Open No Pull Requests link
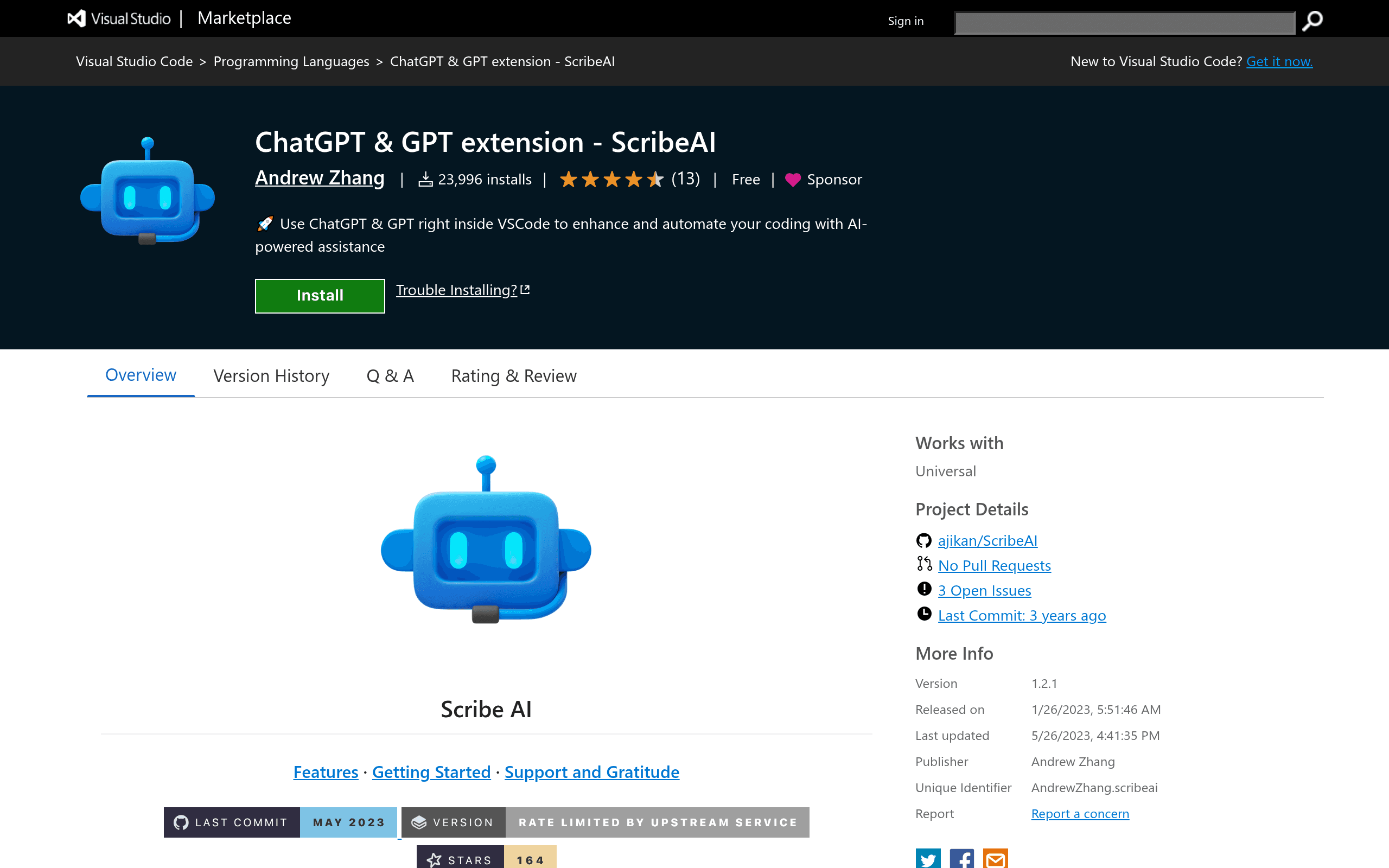Image resolution: width=1389 pixels, height=868 pixels. (x=995, y=565)
